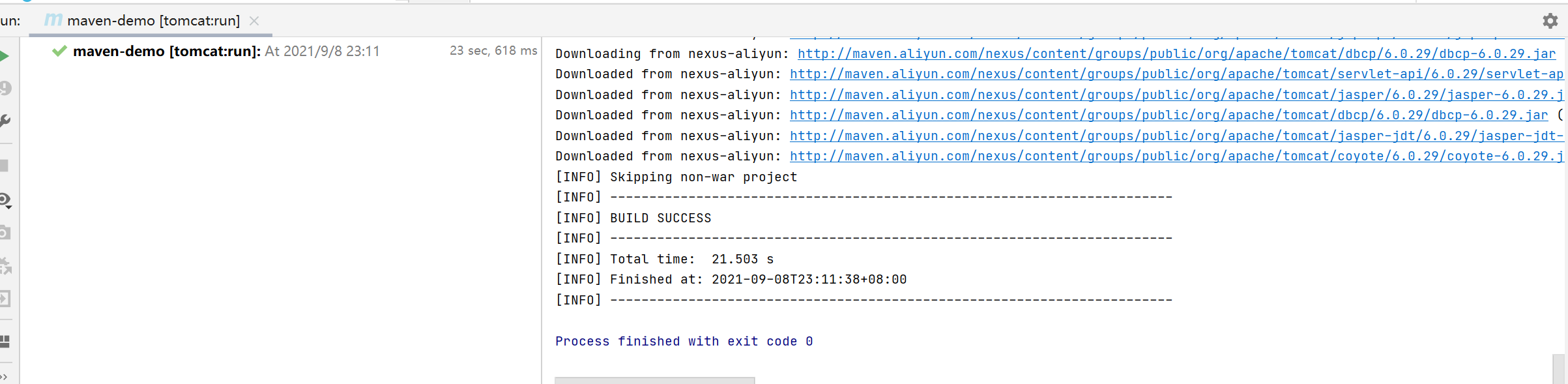The image size is (1568, 384).
Task: Click the Run: tool window label
Action: pyautogui.click(x=8, y=20)
